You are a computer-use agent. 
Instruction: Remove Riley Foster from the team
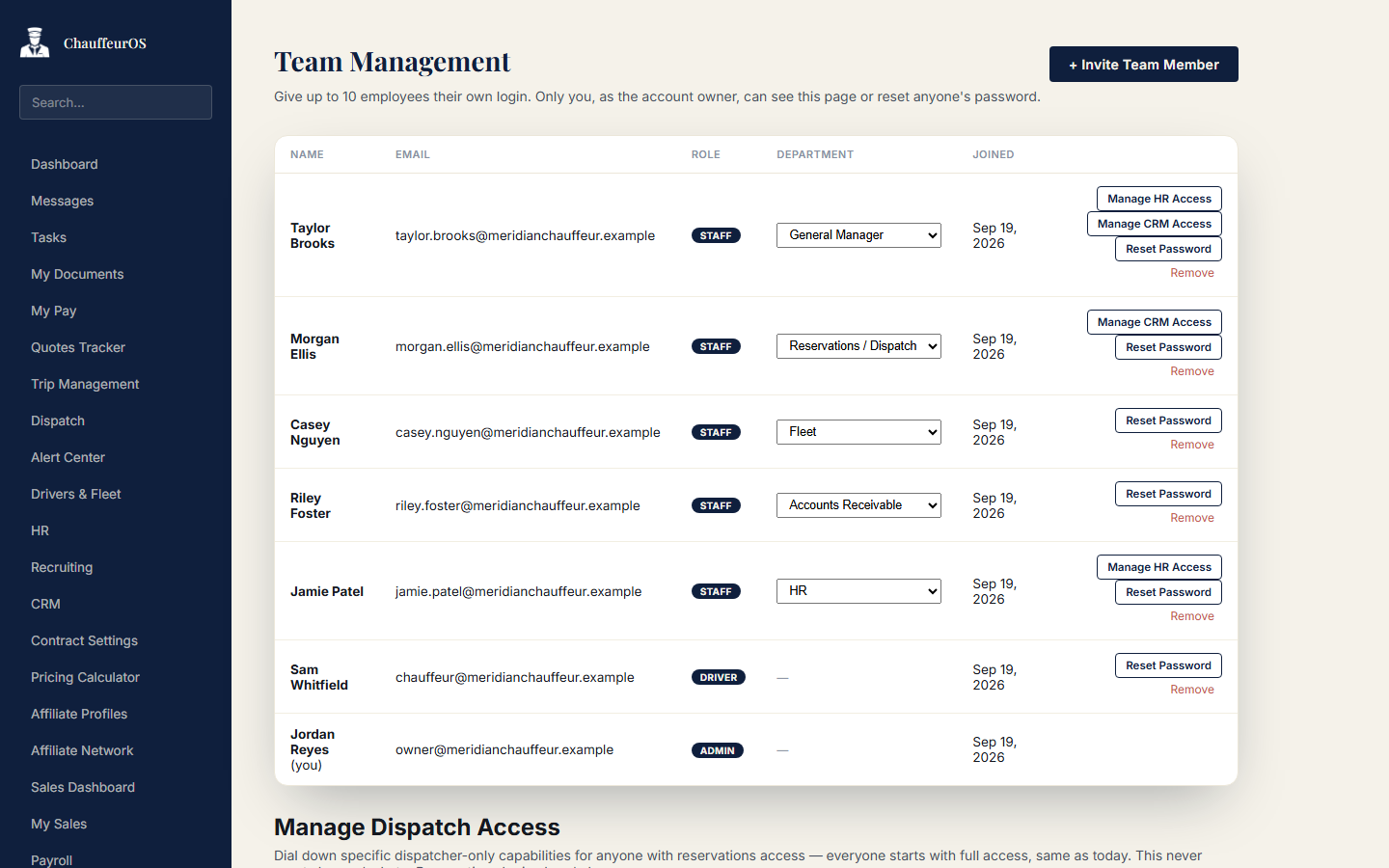pyautogui.click(x=1192, y=518)
